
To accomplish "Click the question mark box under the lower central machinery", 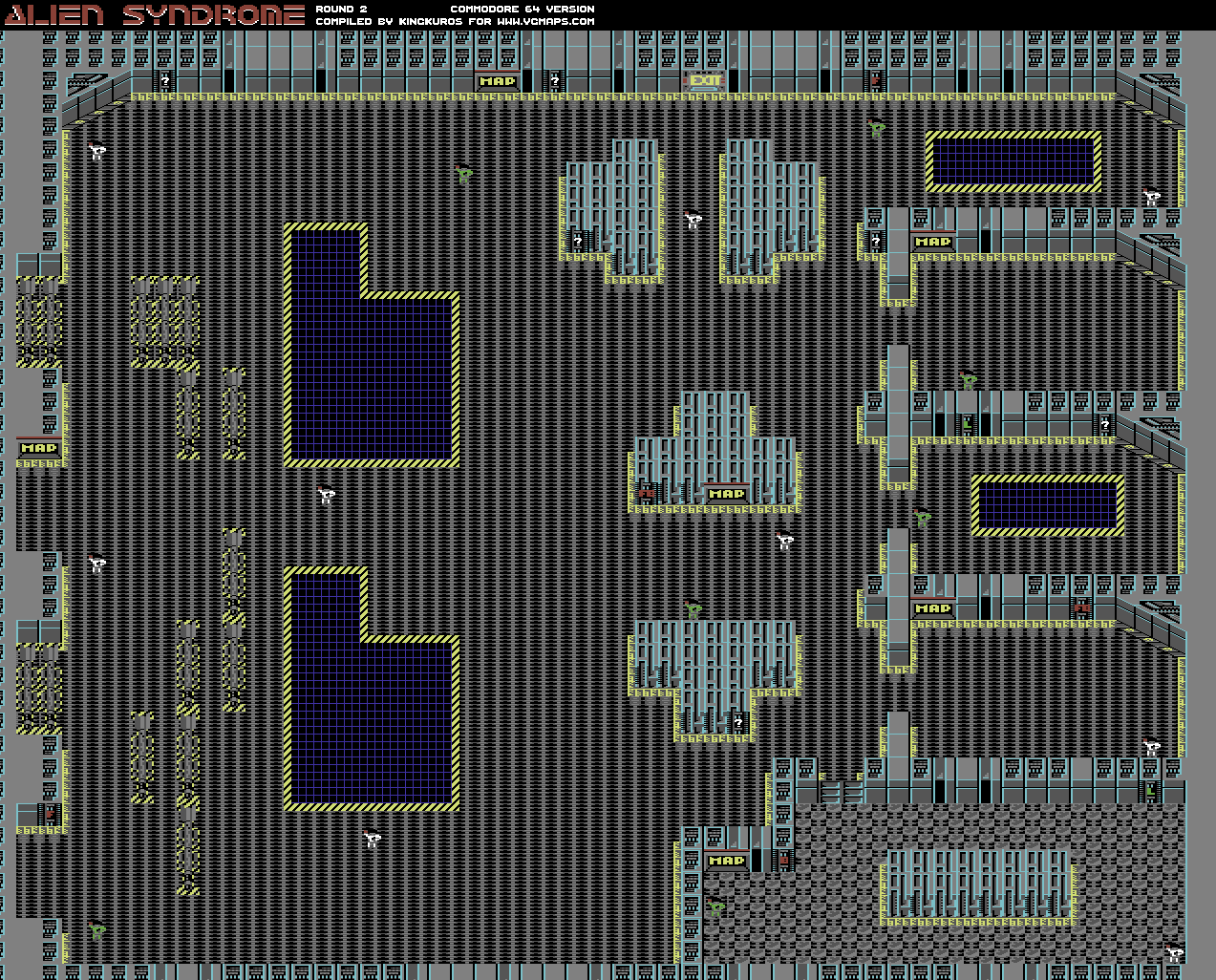I will pos(737,722).
